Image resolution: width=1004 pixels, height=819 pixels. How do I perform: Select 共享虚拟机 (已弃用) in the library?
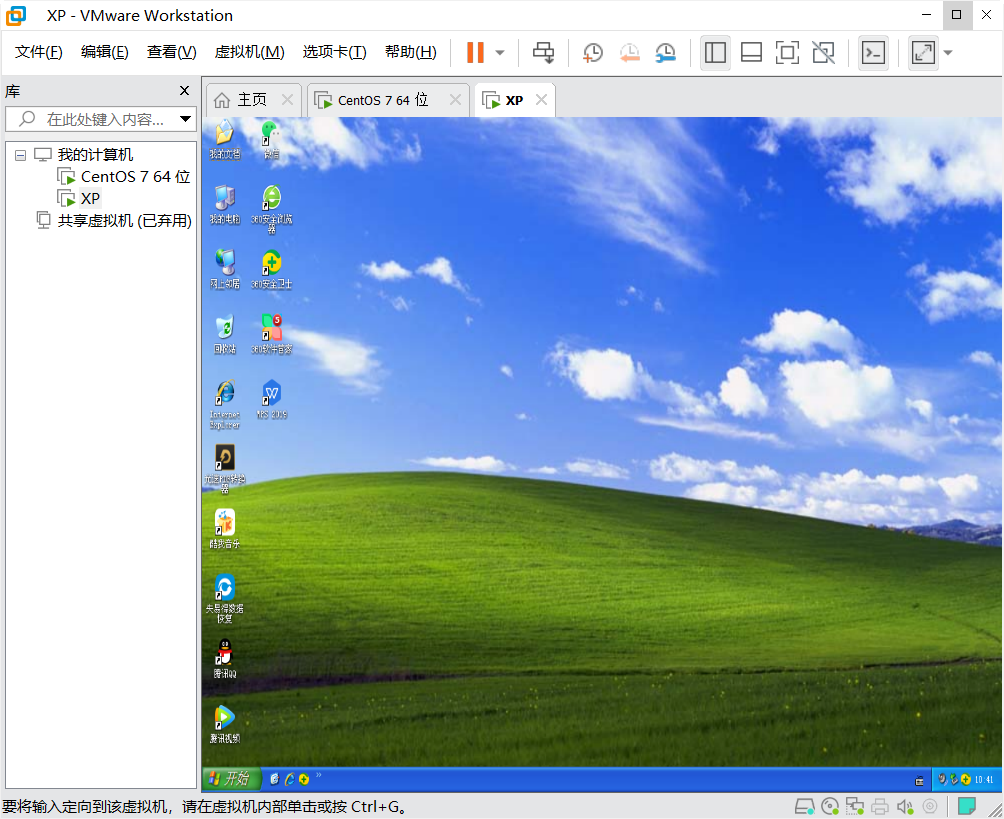pos(114,220)
